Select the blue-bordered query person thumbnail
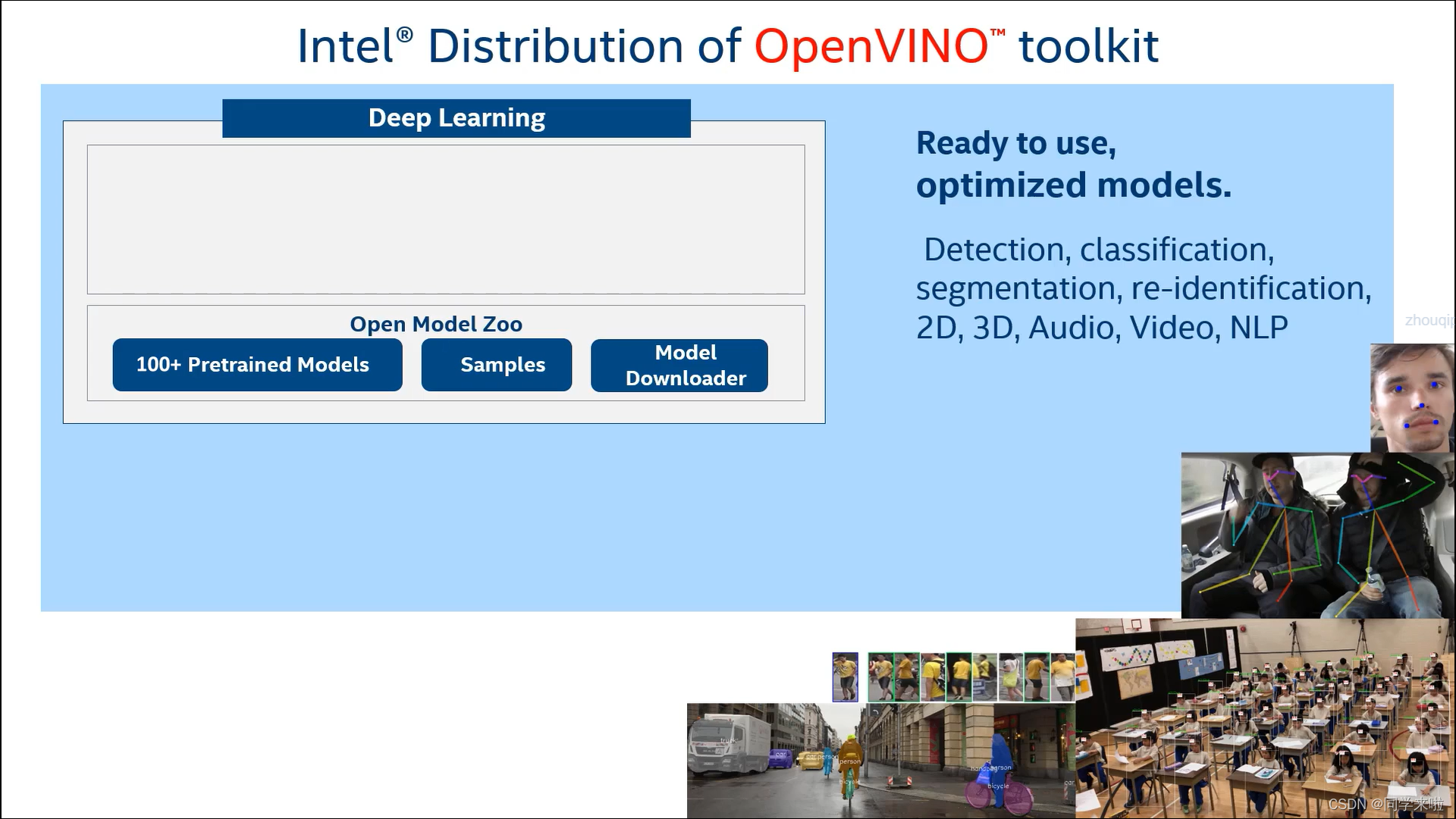This screenshot has width=1456, height=819. (x=845, y=677)
